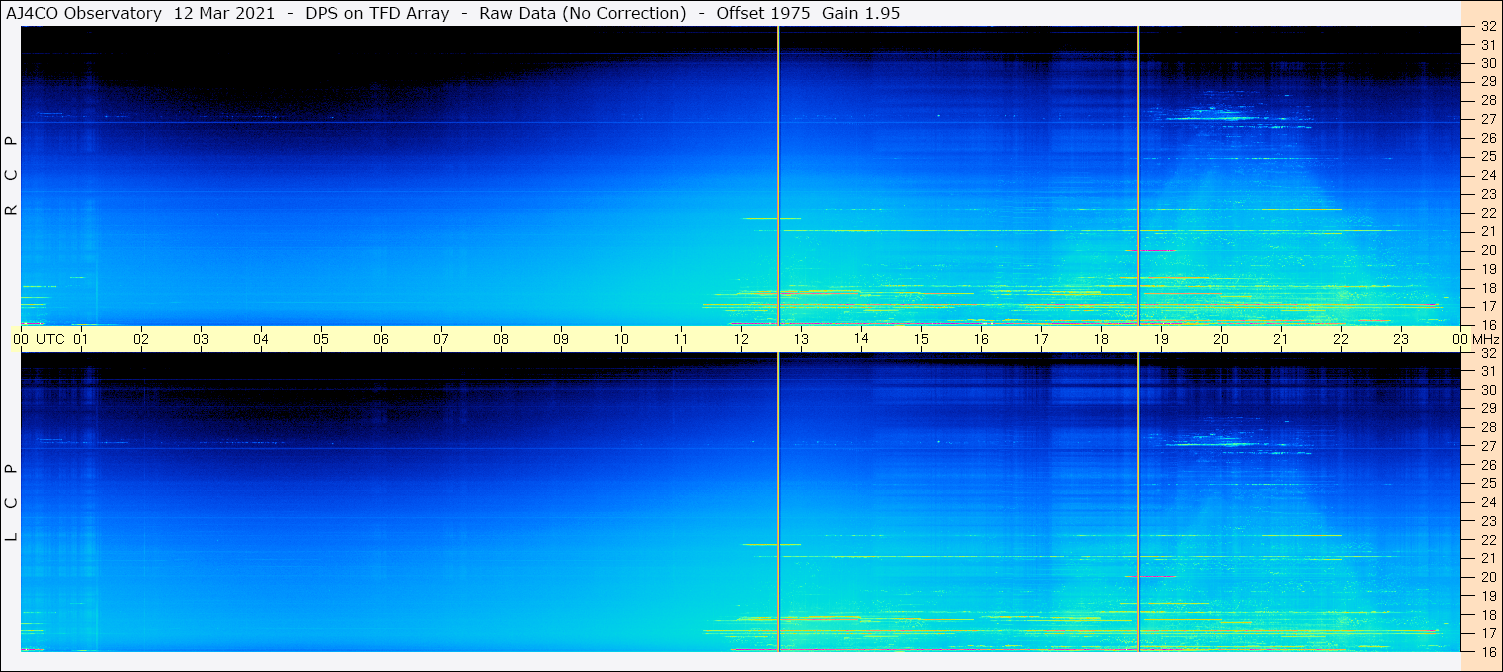1503x672 pixels.
Task: Click the '10' hour label on the time axis
Action: [x=621, y=339]
